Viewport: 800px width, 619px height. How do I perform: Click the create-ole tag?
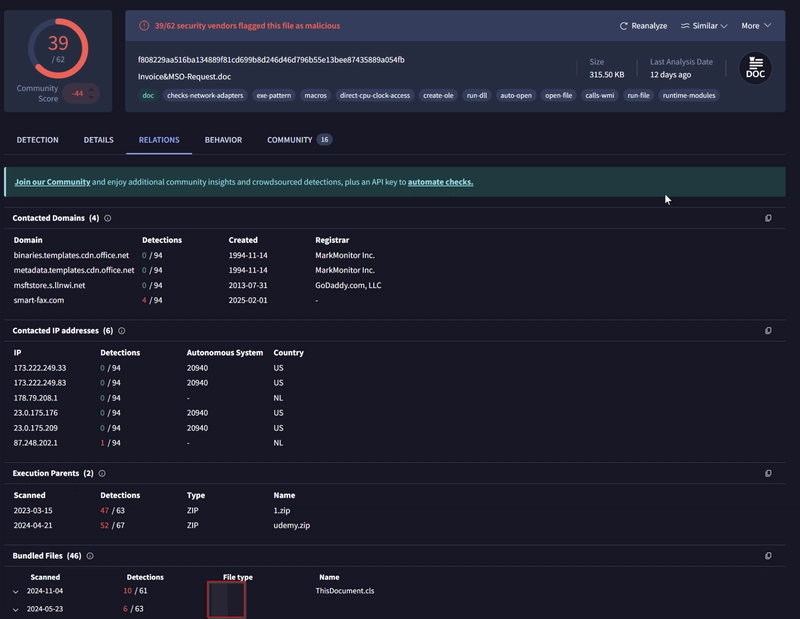tap(438, 95)
